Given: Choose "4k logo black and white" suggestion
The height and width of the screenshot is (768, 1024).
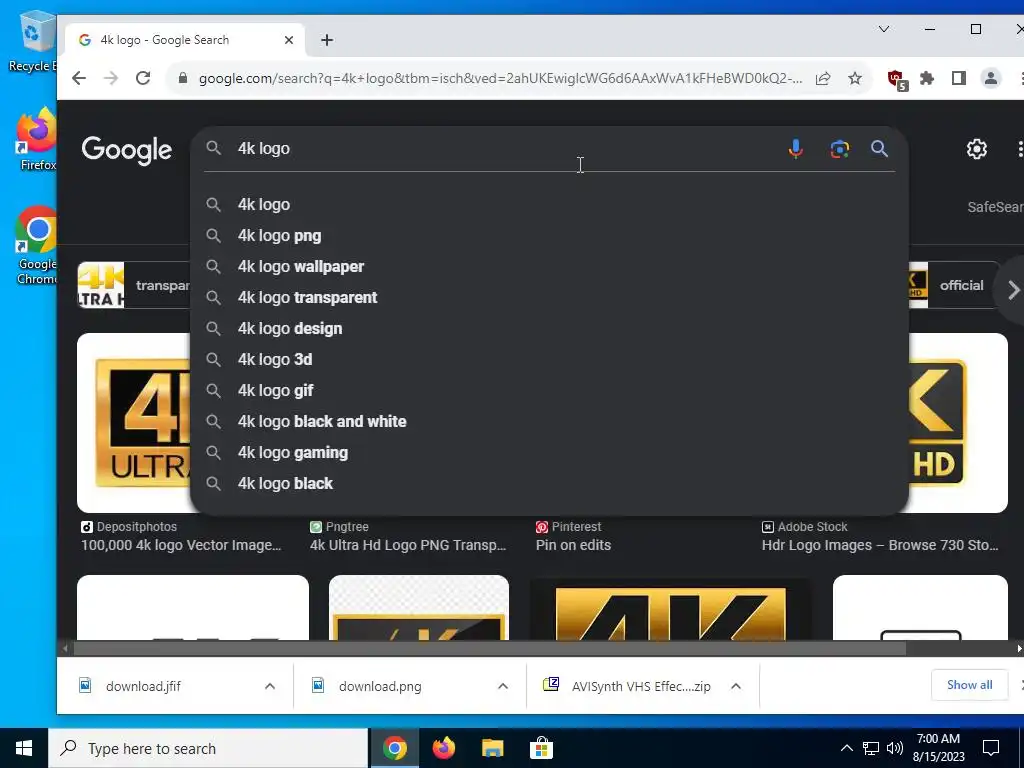Looking at the screenshot, I should [x=549, y=421].
